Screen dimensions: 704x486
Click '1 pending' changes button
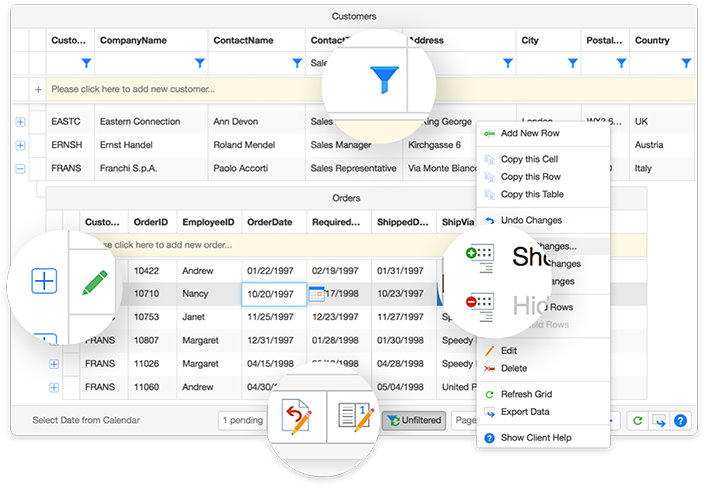click(243, 421)
